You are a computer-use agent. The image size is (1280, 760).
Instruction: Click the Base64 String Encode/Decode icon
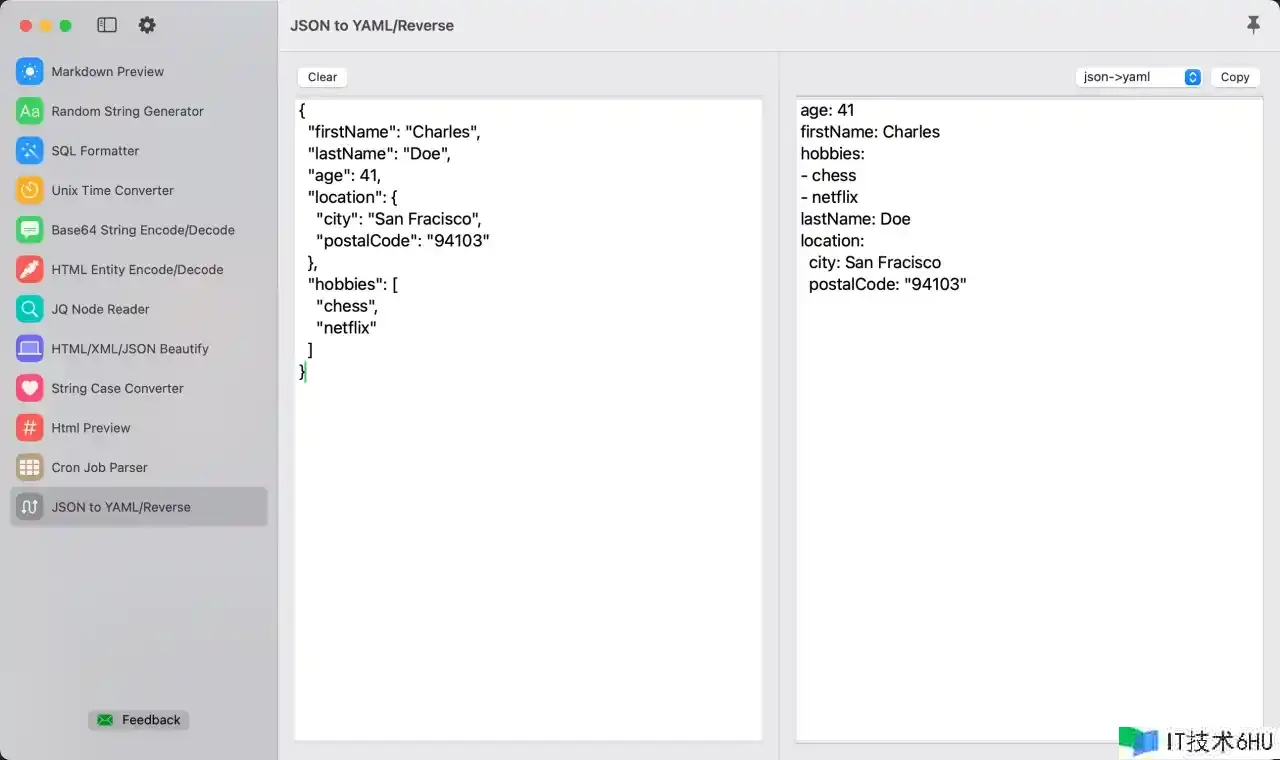30,230
